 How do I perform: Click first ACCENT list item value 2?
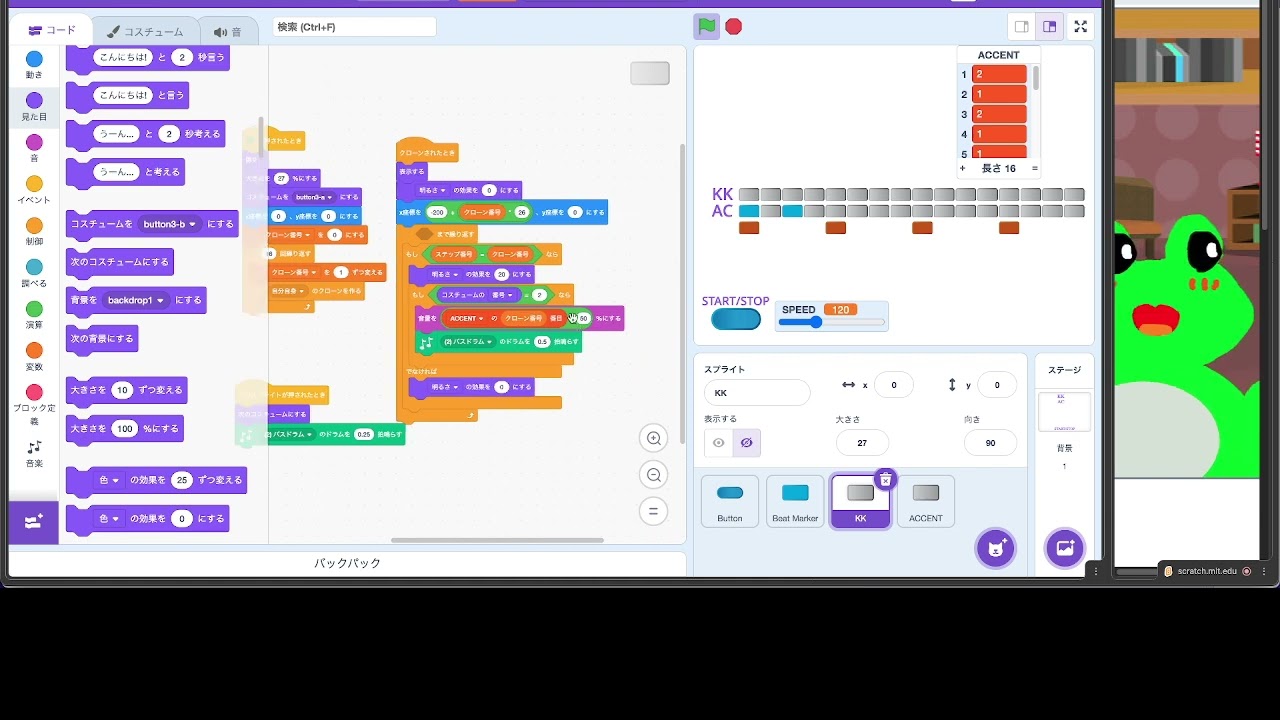[x=999, y=74]
